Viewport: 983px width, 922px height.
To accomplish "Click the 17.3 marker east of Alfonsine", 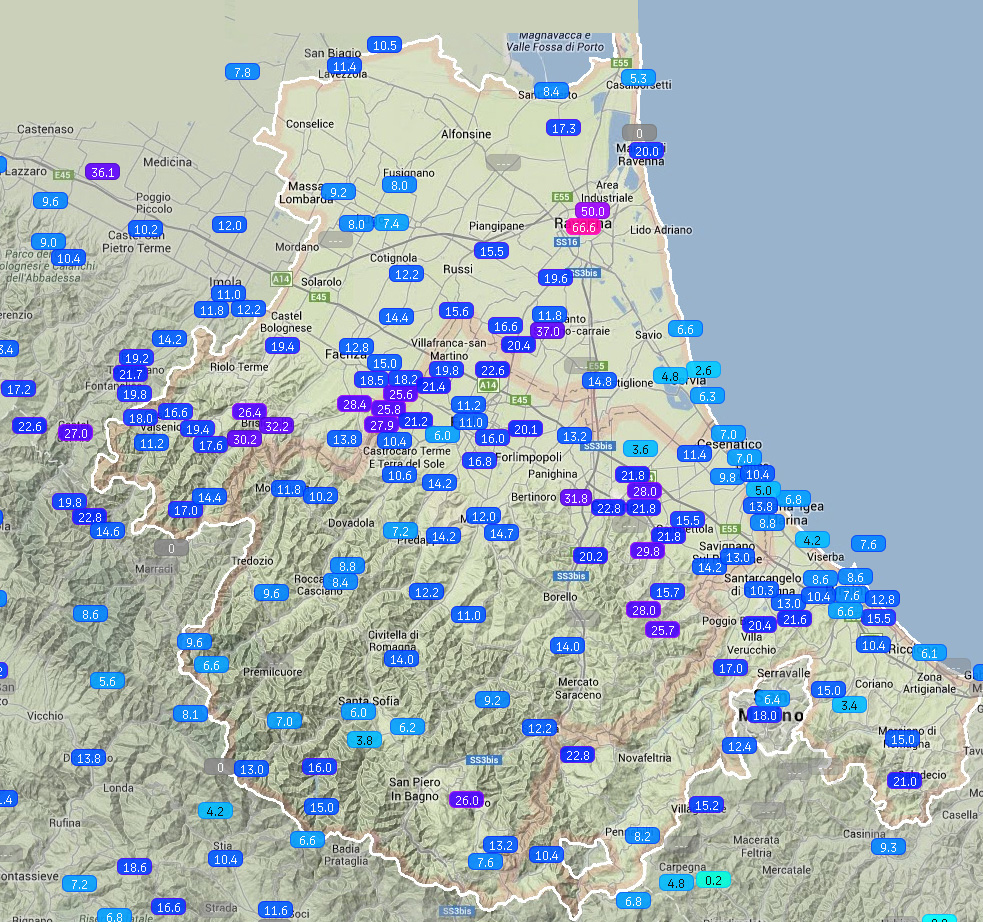I will pos(564,128).
